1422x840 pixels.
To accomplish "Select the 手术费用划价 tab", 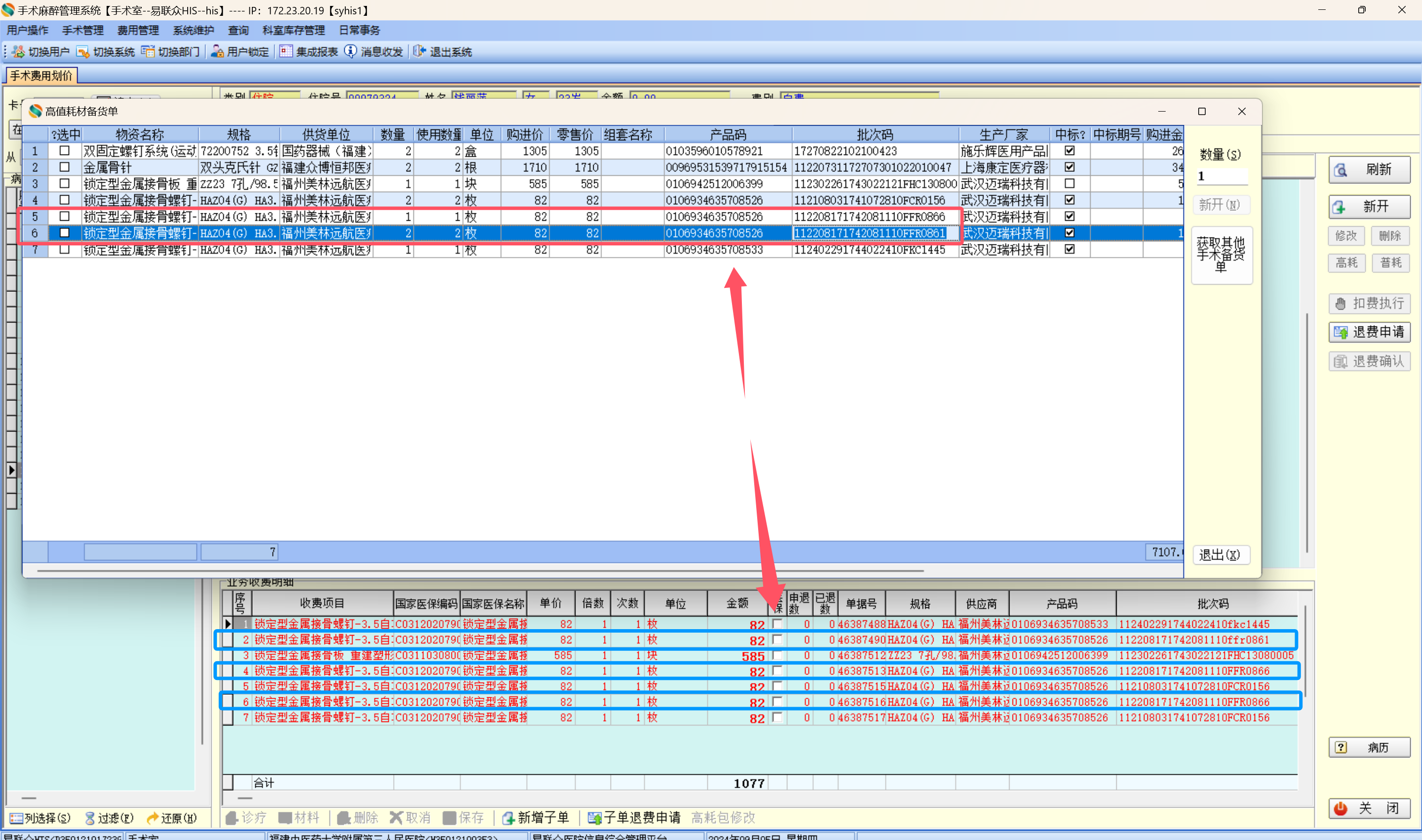I will pos(41,75).
